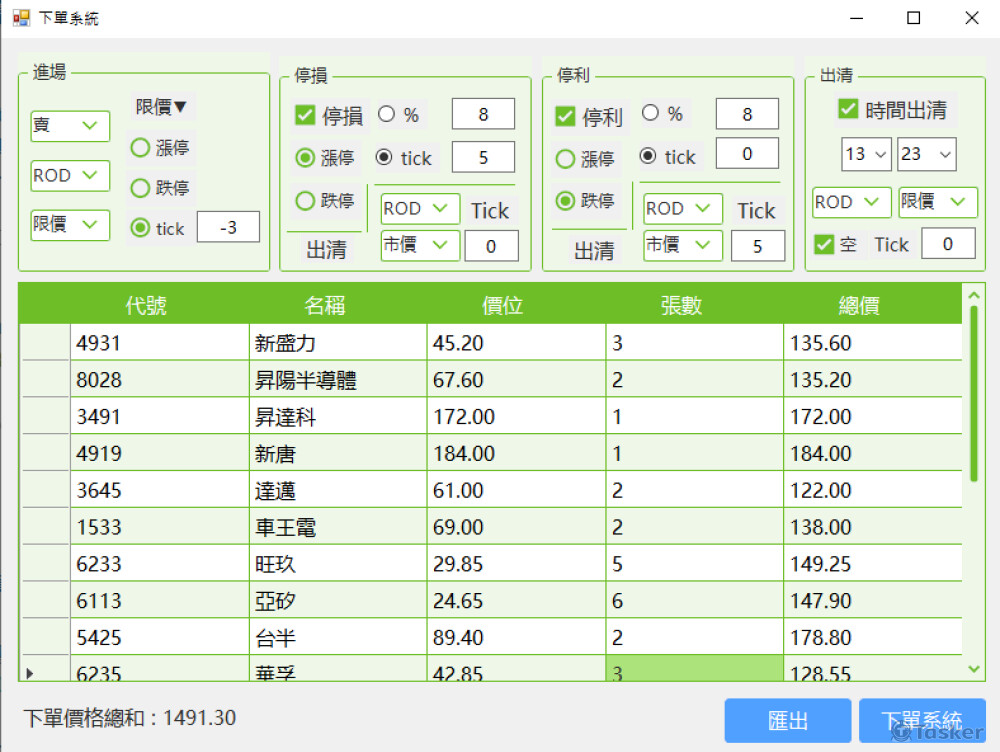Click the 限價▼ selector in 進場 panel

click(162, 107)
